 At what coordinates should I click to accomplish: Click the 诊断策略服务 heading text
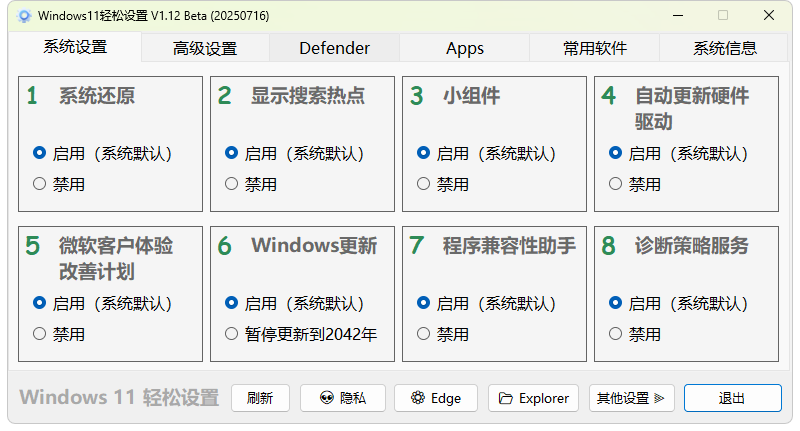coord(691,246)
